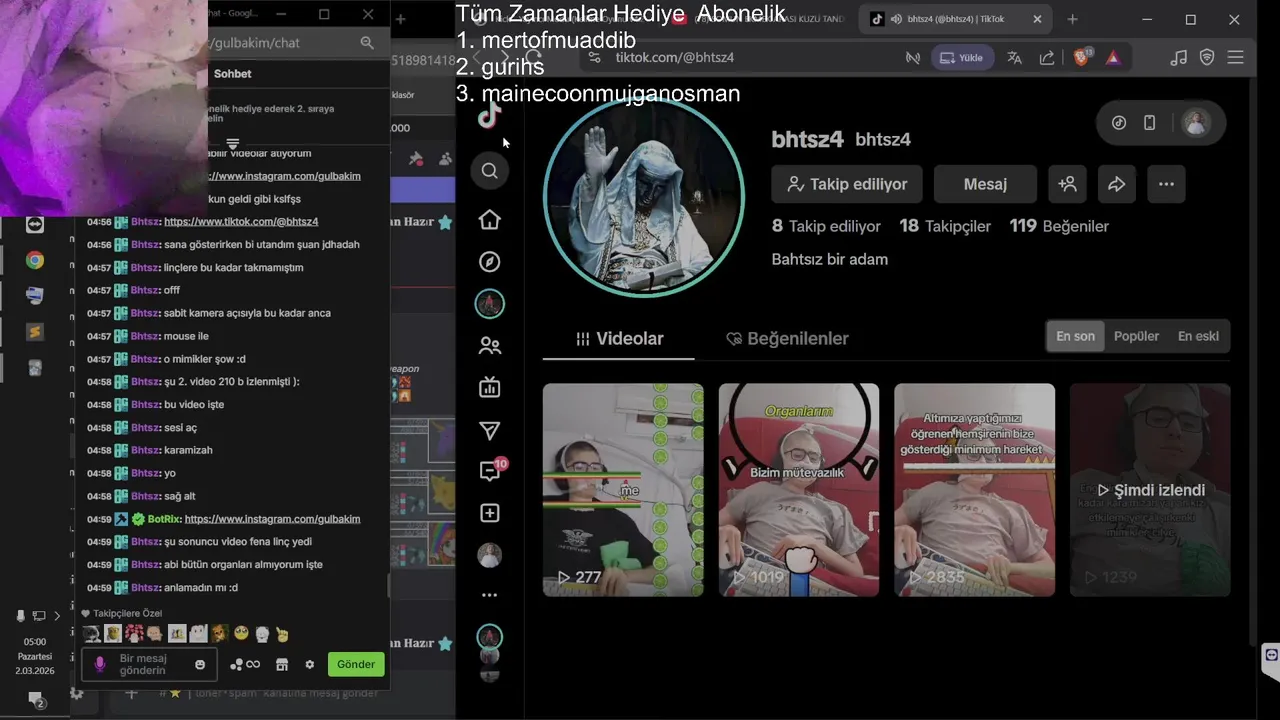The width and height of the screenshot is (1280, 720).
Task: Switch to the Beğenilenler tab
Action: [x=787, y=339]
